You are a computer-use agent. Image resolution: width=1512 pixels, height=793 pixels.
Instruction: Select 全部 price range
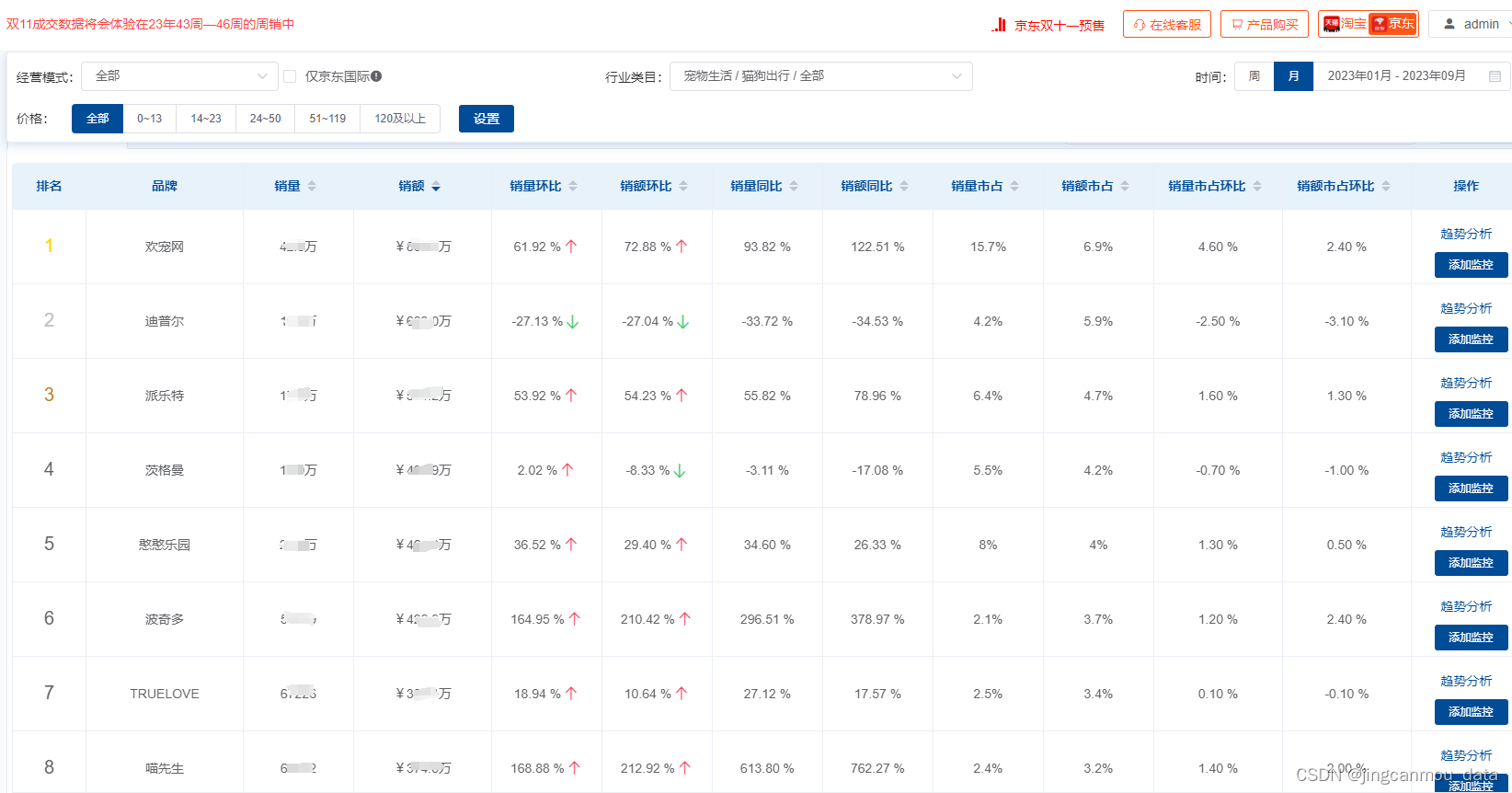tap(97, 119)
